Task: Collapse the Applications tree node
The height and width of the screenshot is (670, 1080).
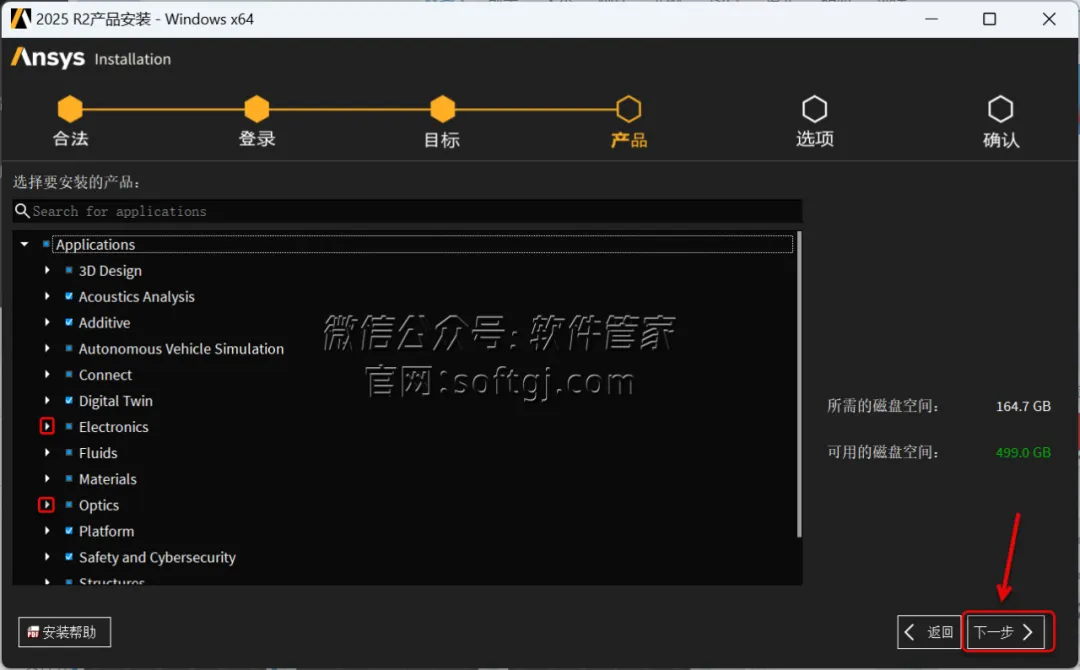Action: click(x=24, y=244)
